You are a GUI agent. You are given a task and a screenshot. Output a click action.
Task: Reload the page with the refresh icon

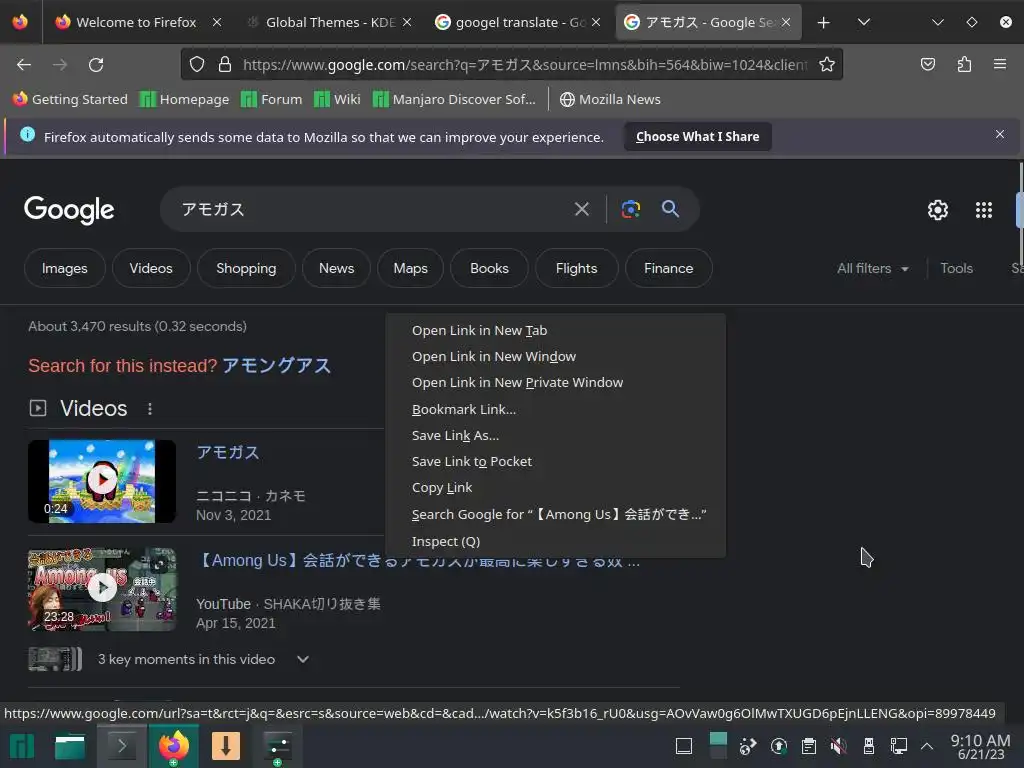[x=96, y=65]
